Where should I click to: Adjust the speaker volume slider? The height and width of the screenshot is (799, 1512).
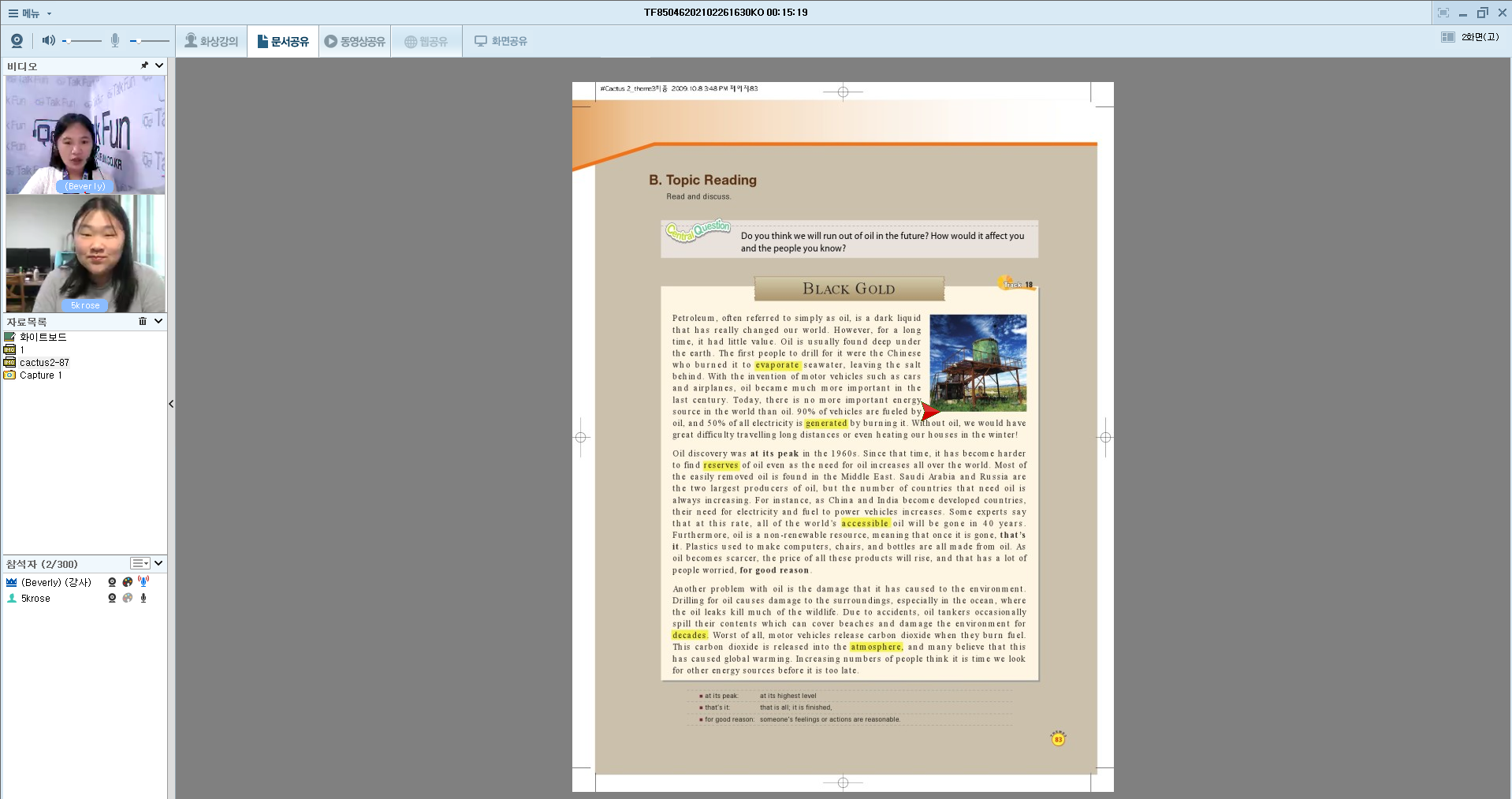pyautogui.click(x=82, y=40)
